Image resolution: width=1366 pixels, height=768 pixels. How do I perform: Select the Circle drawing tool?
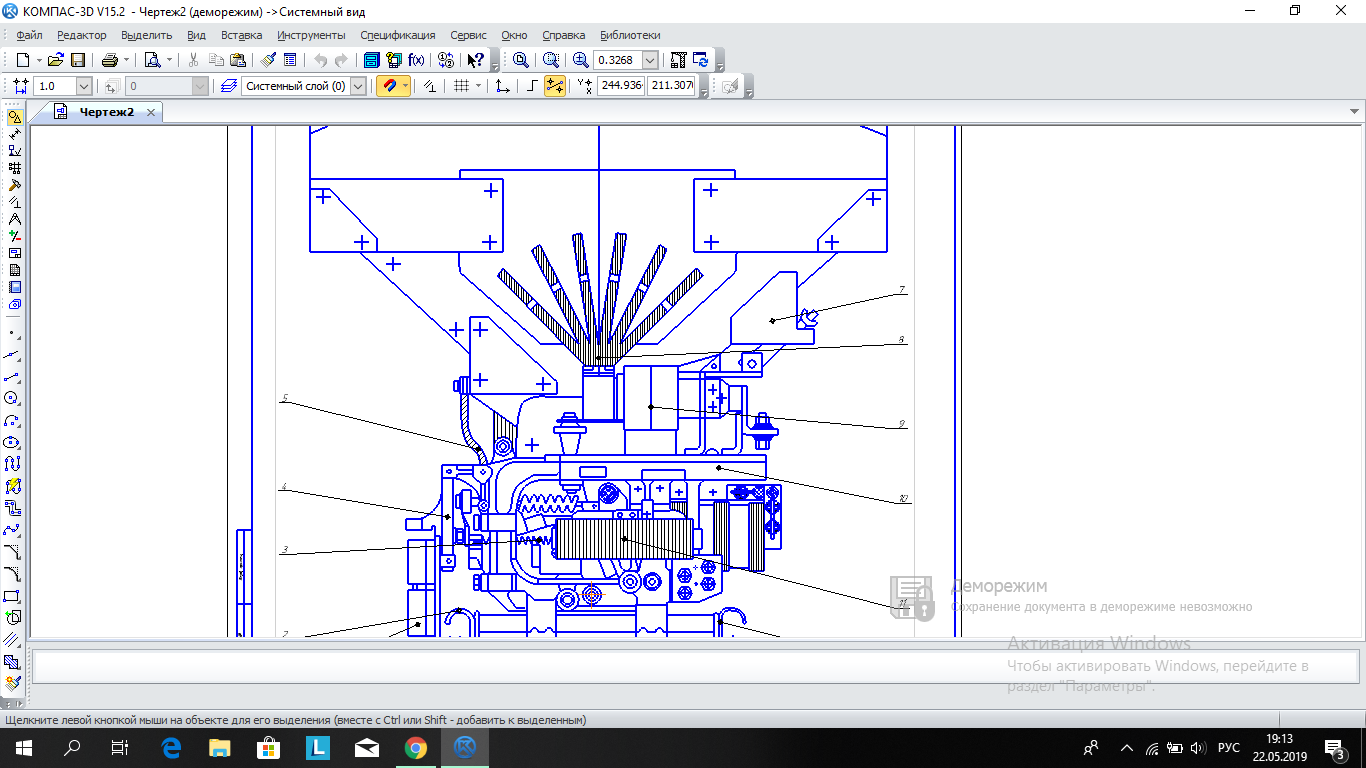[x=13, y=398]
